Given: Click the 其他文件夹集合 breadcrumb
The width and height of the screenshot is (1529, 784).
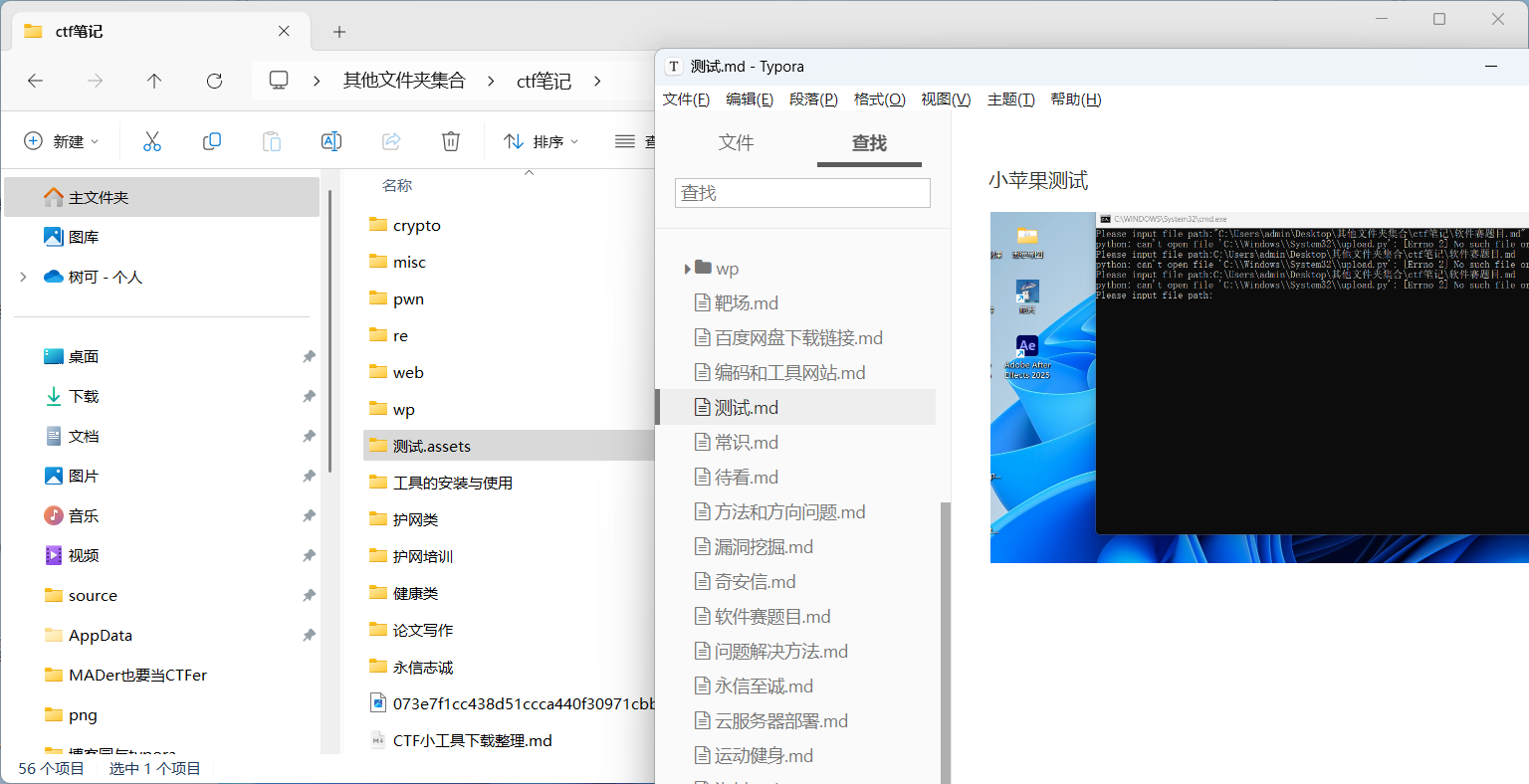Looking at the screenshot, I should point(404,81).
